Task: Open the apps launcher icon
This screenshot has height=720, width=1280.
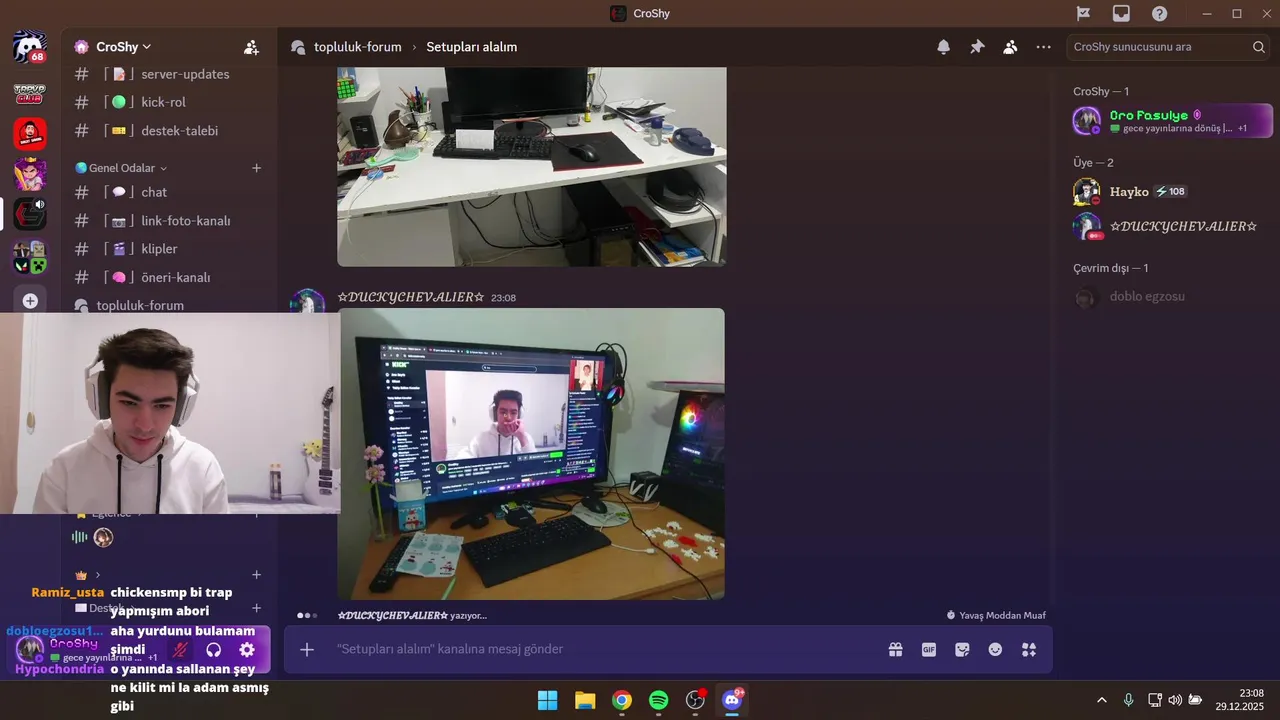Action: [1029, 650]
